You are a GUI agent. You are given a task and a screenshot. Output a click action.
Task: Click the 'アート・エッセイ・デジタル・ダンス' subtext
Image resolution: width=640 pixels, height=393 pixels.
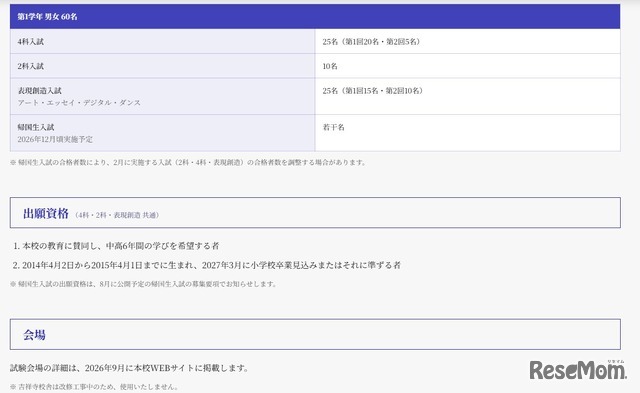pyautogui.click(x=79, y=103)
